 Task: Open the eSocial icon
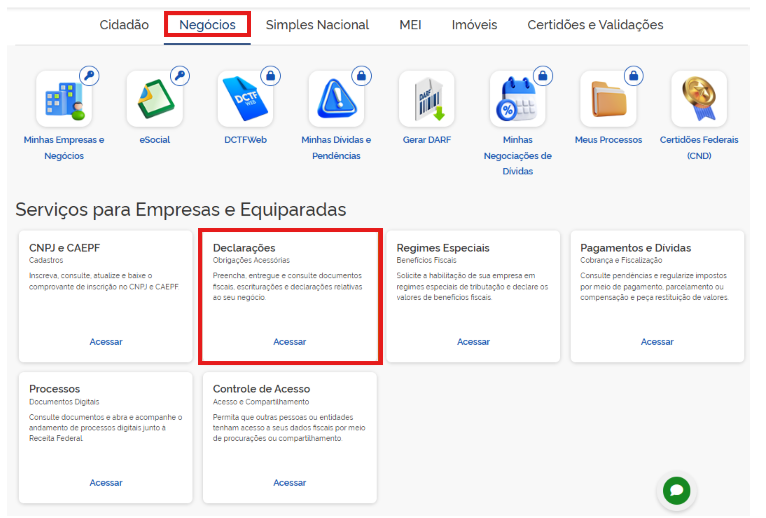(155, 99)
